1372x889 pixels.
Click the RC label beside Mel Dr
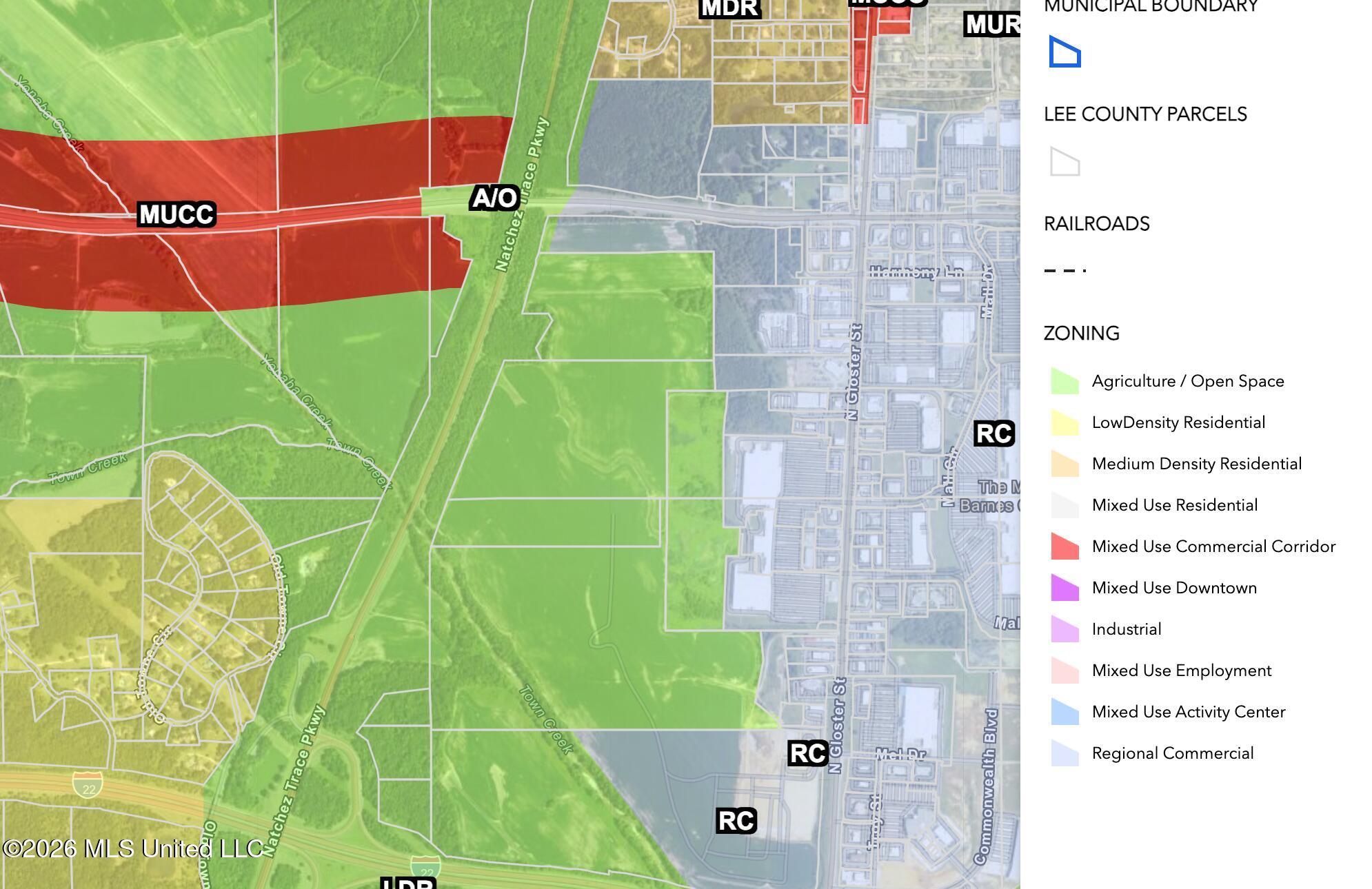(808, 753)
